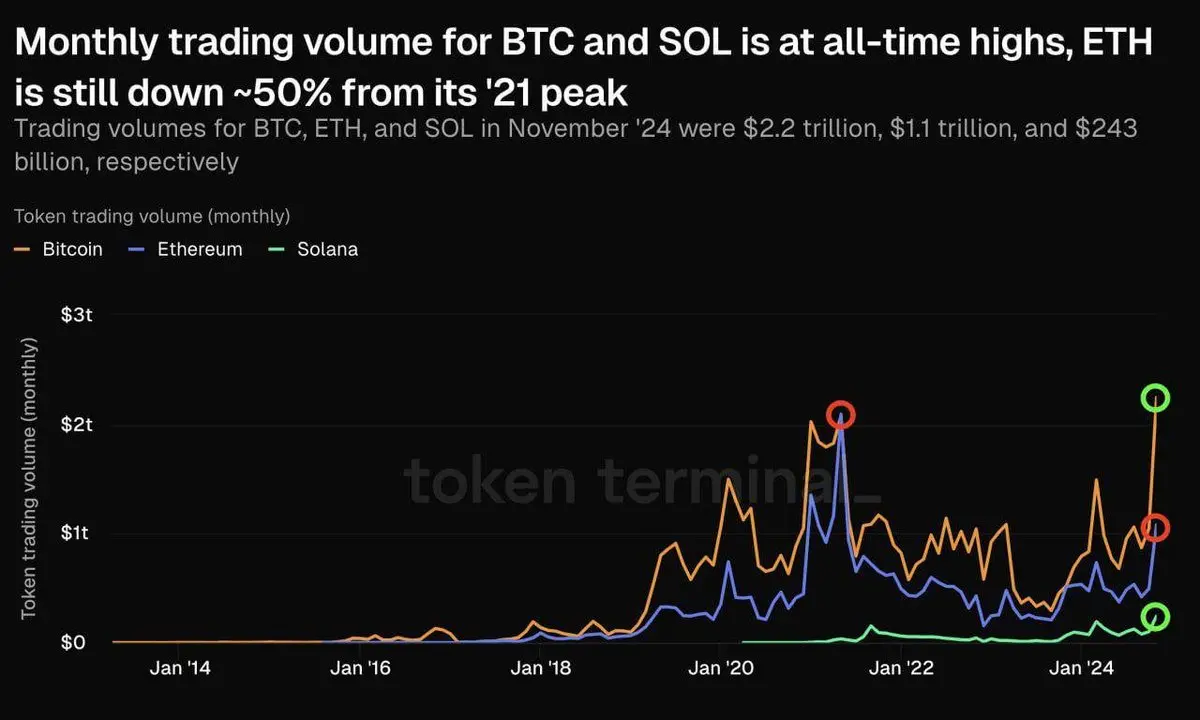
Task: Click the green circle at Bitcoin's all-time high
Action: tap(1156, 398)
